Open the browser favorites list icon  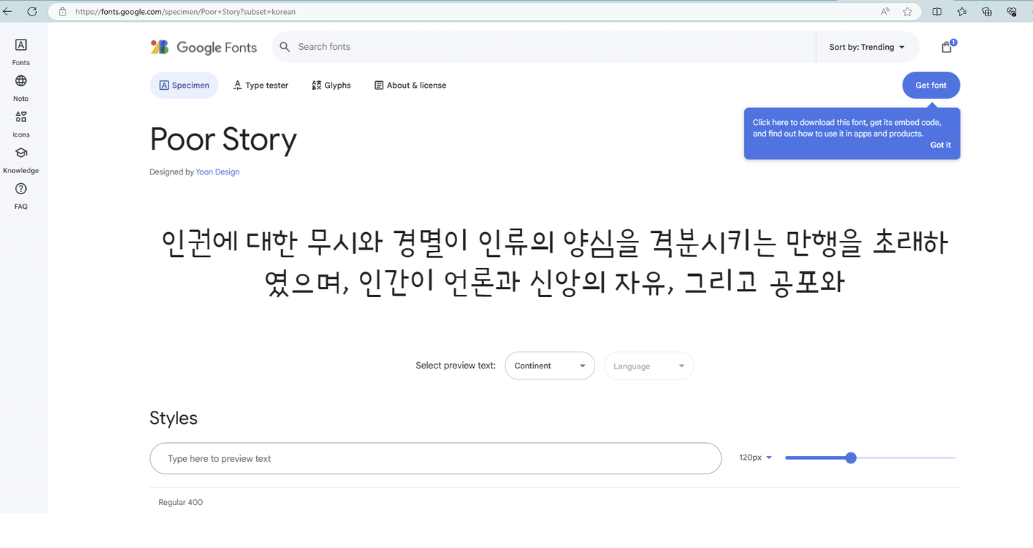(962, 11)
